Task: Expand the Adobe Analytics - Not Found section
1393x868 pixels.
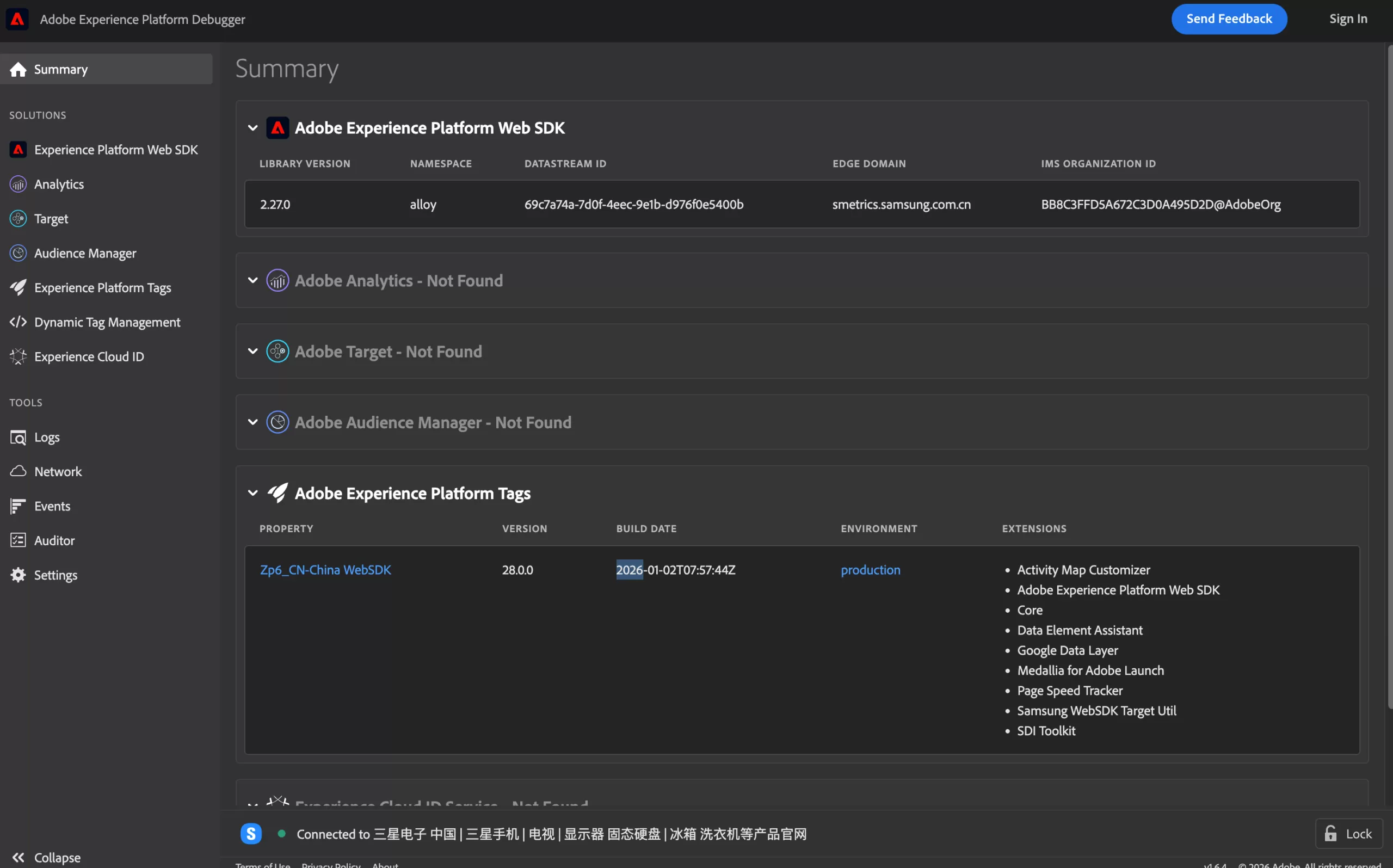Action: click(252, 281)
